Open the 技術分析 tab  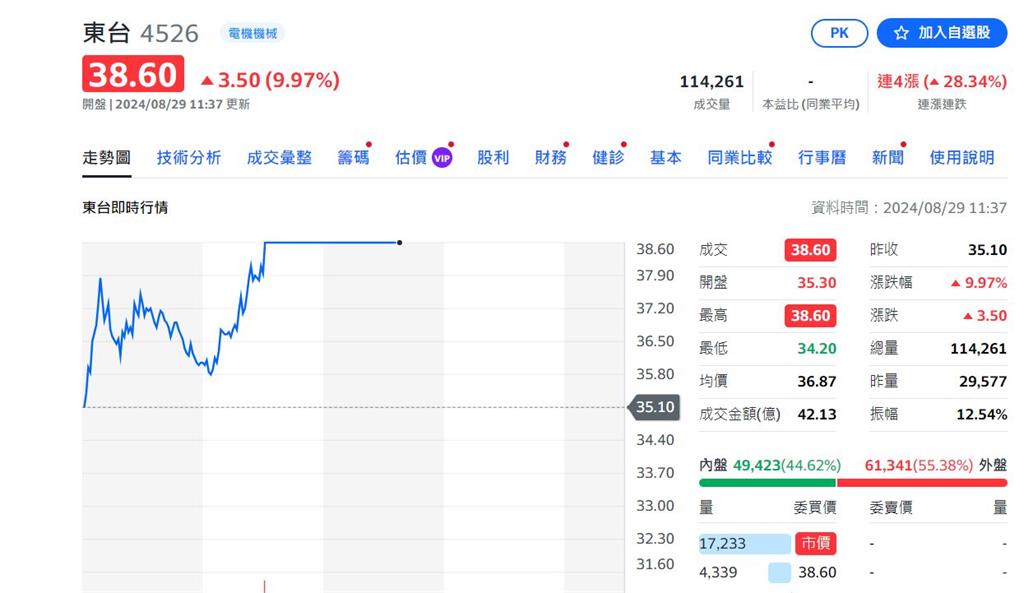(x=188, y=157)
